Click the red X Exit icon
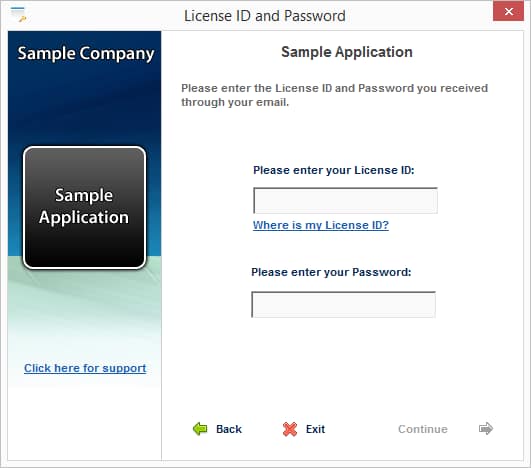The width and height of the screenshot is (531, 468). [290, 429]
